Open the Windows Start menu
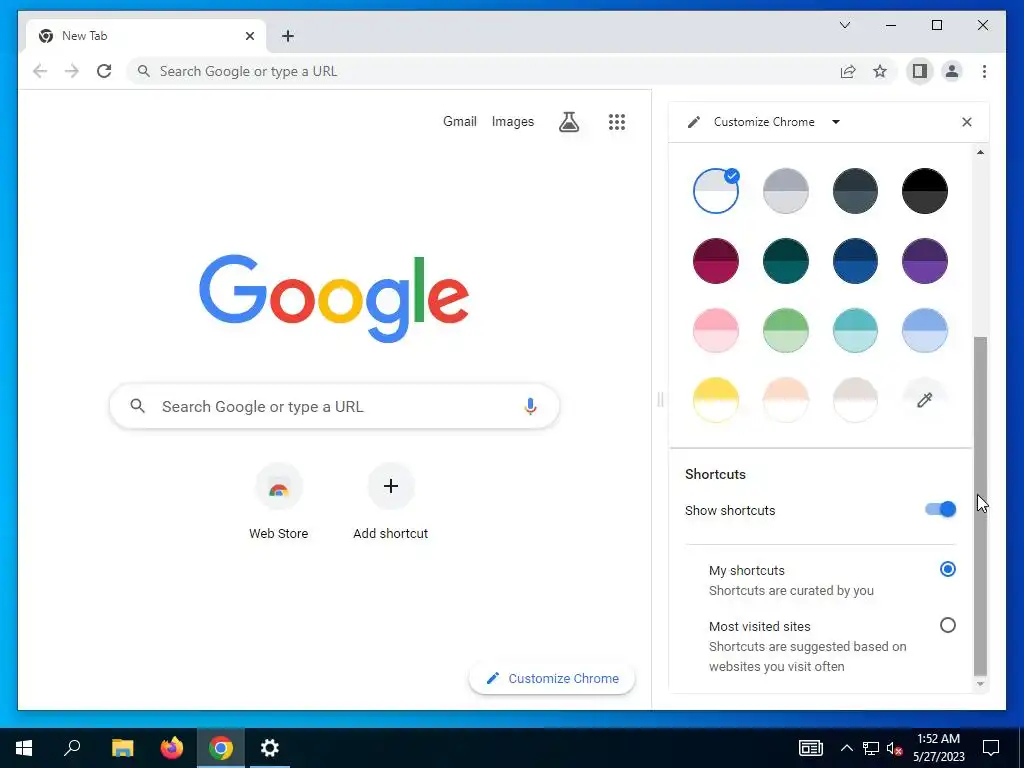Image resolution: width=1024 pixels, height=768 pixels. click(24, 748)
